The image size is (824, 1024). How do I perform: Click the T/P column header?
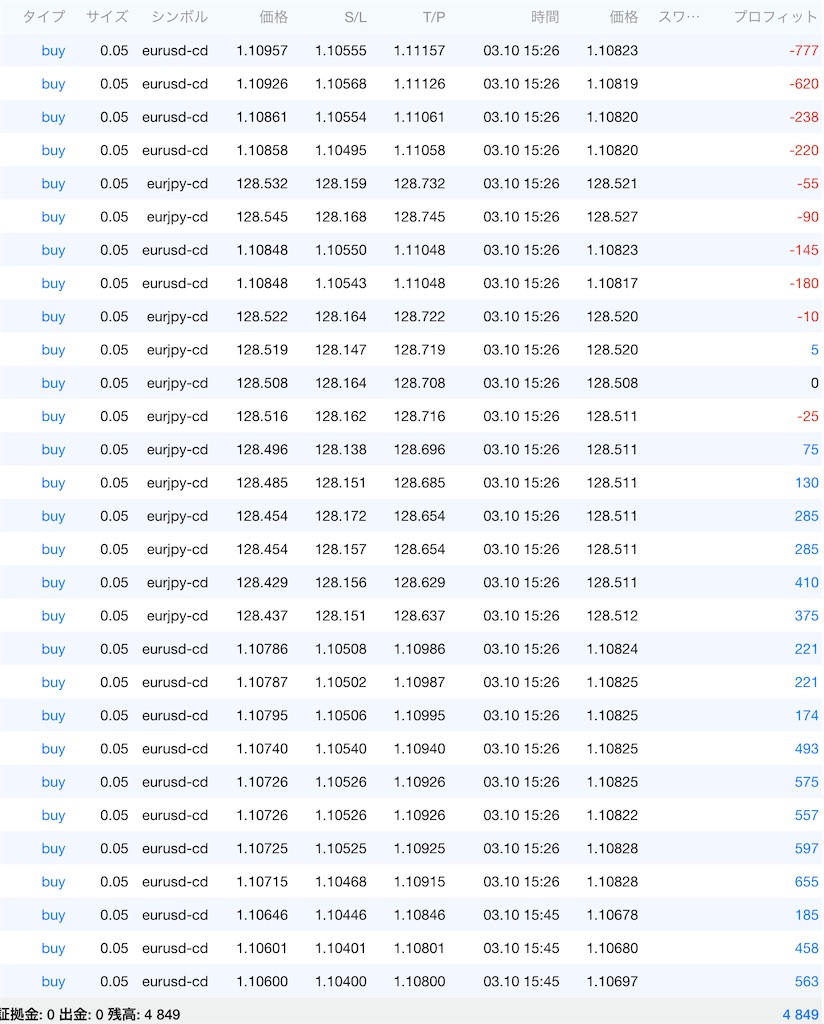434,17
